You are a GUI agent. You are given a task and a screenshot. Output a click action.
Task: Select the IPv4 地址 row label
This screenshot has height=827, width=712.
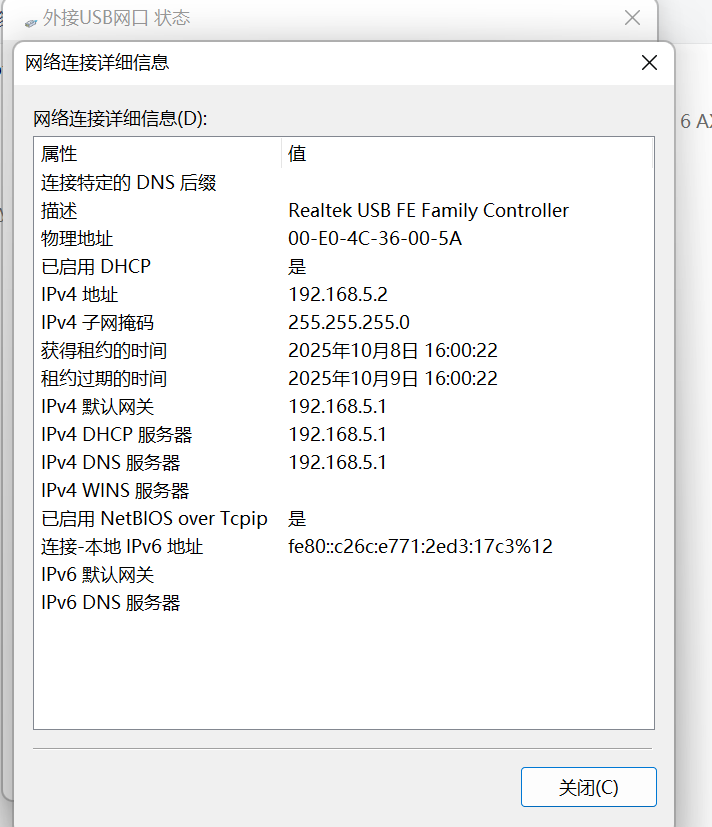click(x=80, y=294)
